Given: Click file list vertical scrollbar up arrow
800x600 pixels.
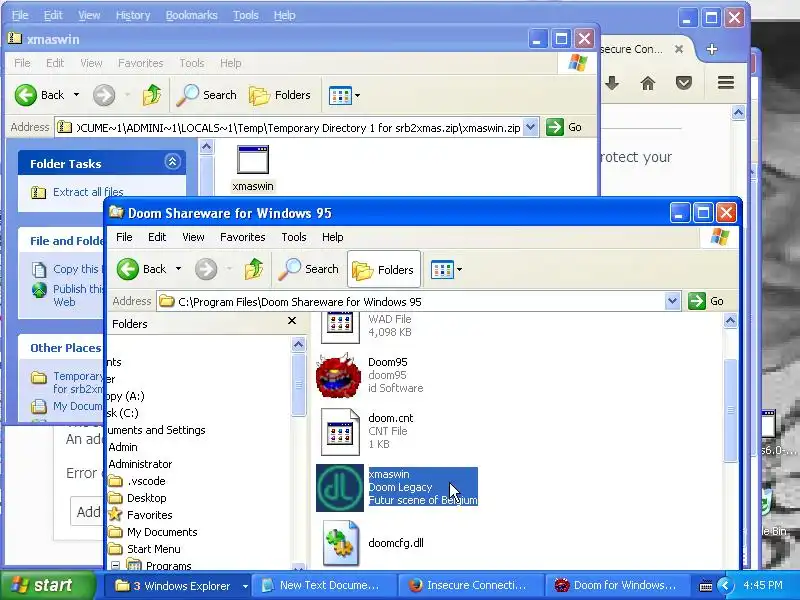Looking at the screenshot, I should (x=730, y=321).
